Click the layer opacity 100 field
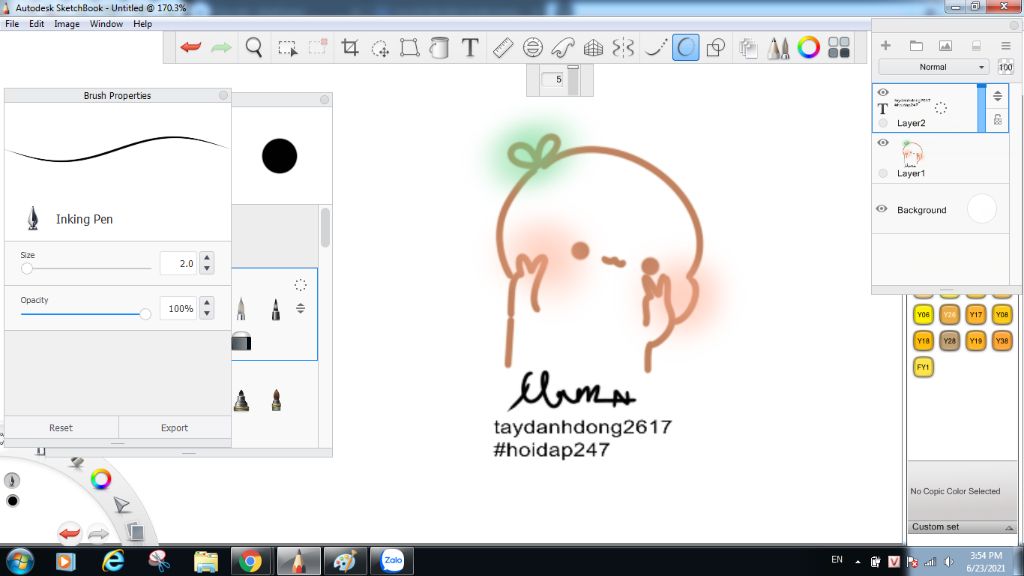 click(1006, 67)
